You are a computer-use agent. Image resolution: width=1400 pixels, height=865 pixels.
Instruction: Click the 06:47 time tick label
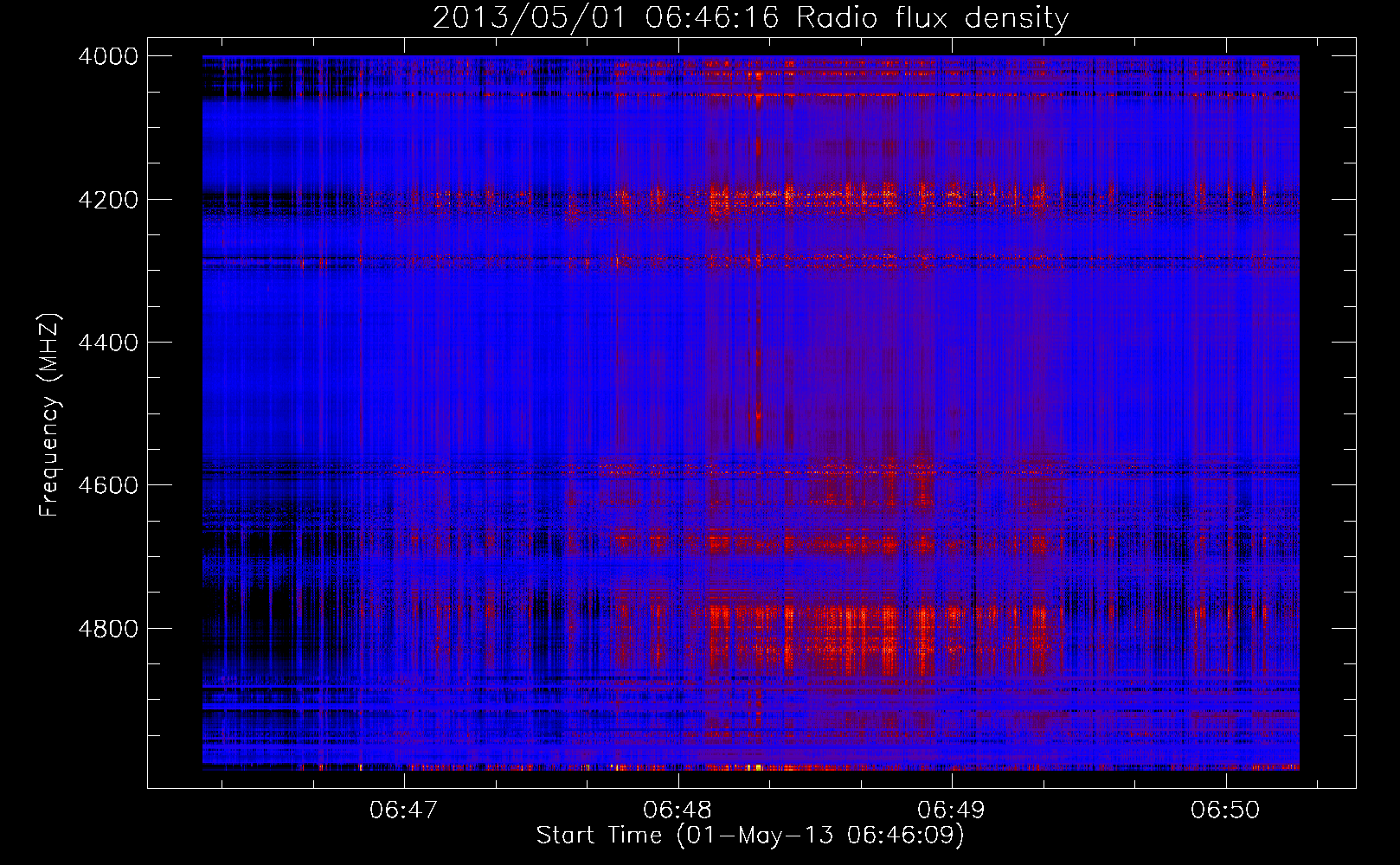point(404,811)
